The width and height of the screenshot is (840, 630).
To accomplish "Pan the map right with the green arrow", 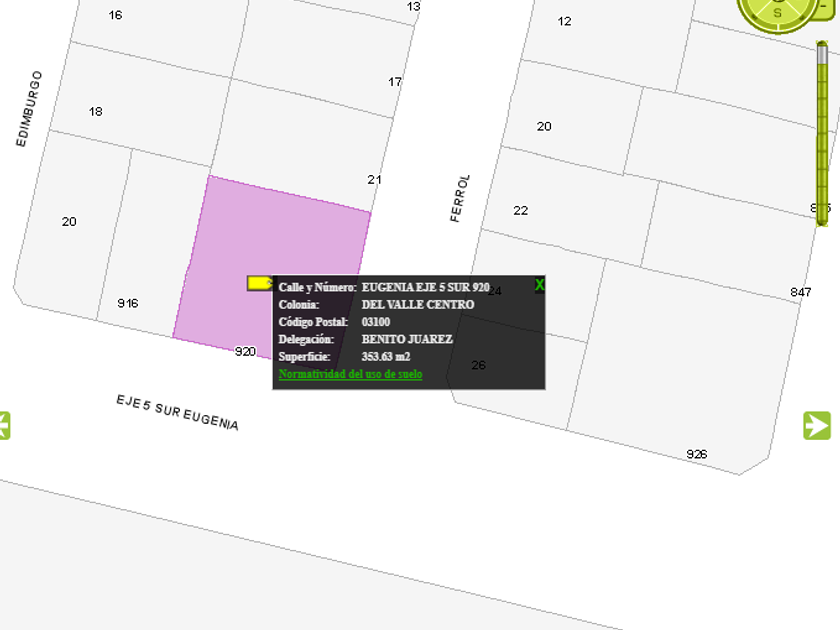I will (817, 425).
